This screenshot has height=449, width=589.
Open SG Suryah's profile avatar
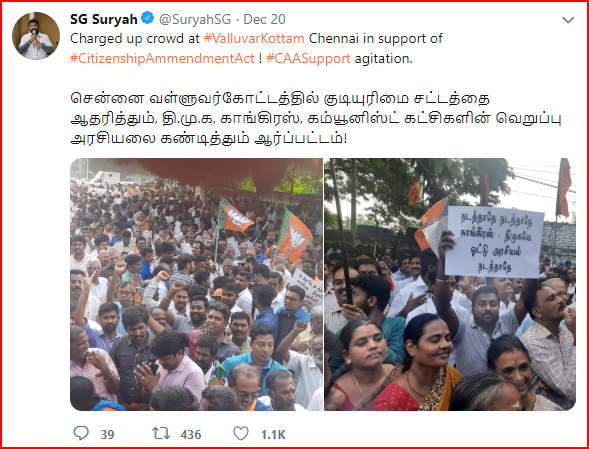click(x=36, y=36)
